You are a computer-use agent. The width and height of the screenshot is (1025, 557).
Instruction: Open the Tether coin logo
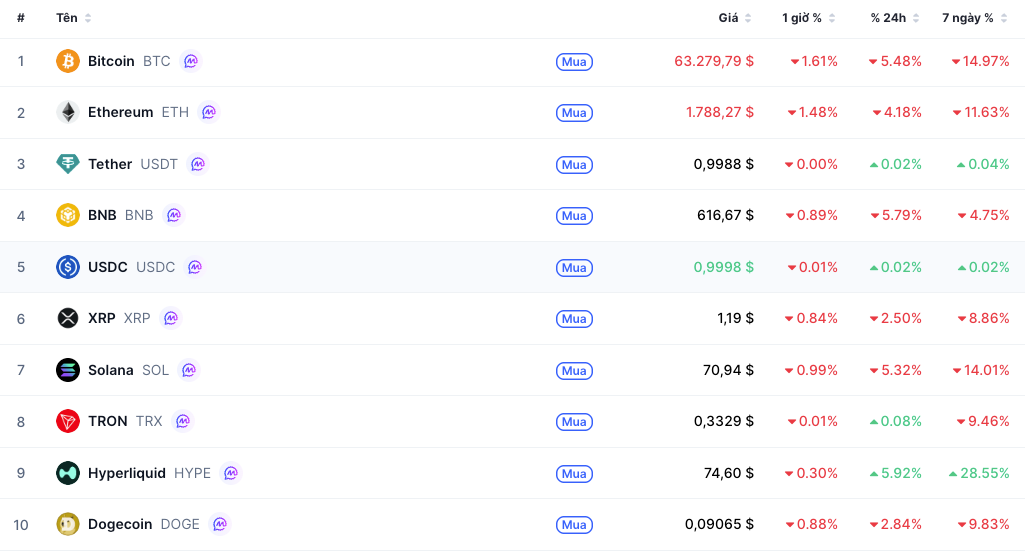coord(67,163)
